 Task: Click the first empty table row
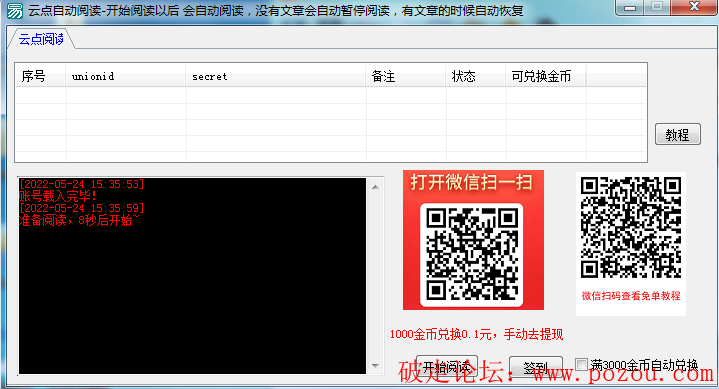[x=331, y=95]
